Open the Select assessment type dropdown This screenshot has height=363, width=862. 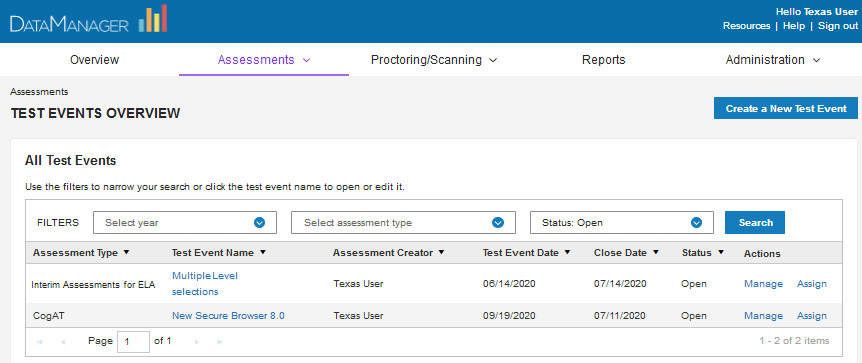(x=404, y=223)
